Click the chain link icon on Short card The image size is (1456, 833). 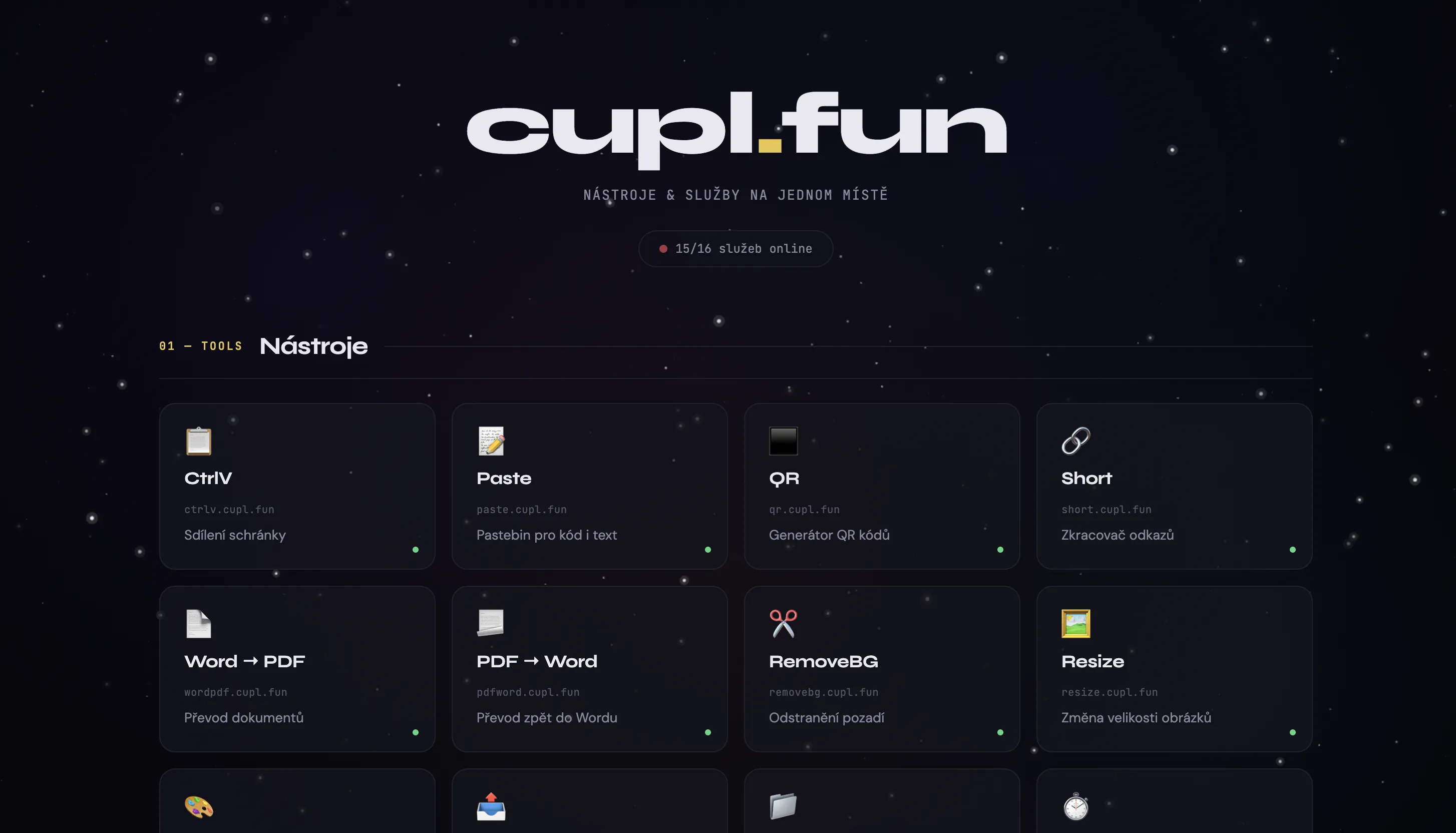(x=1076, y=441)
